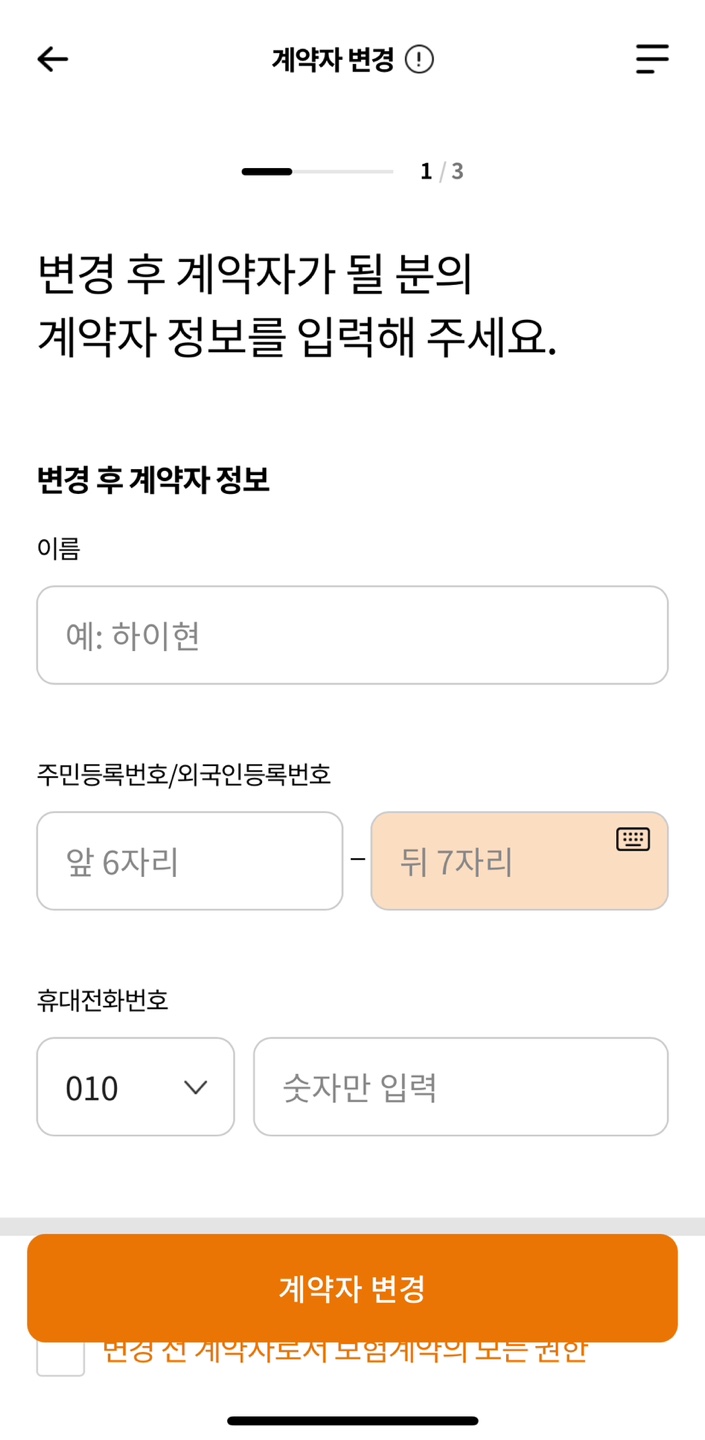This screenshot has width=705, height=1440.
Task: Open the info icon beside 계약자 변경 title
Action: click(x=418, y=59)
